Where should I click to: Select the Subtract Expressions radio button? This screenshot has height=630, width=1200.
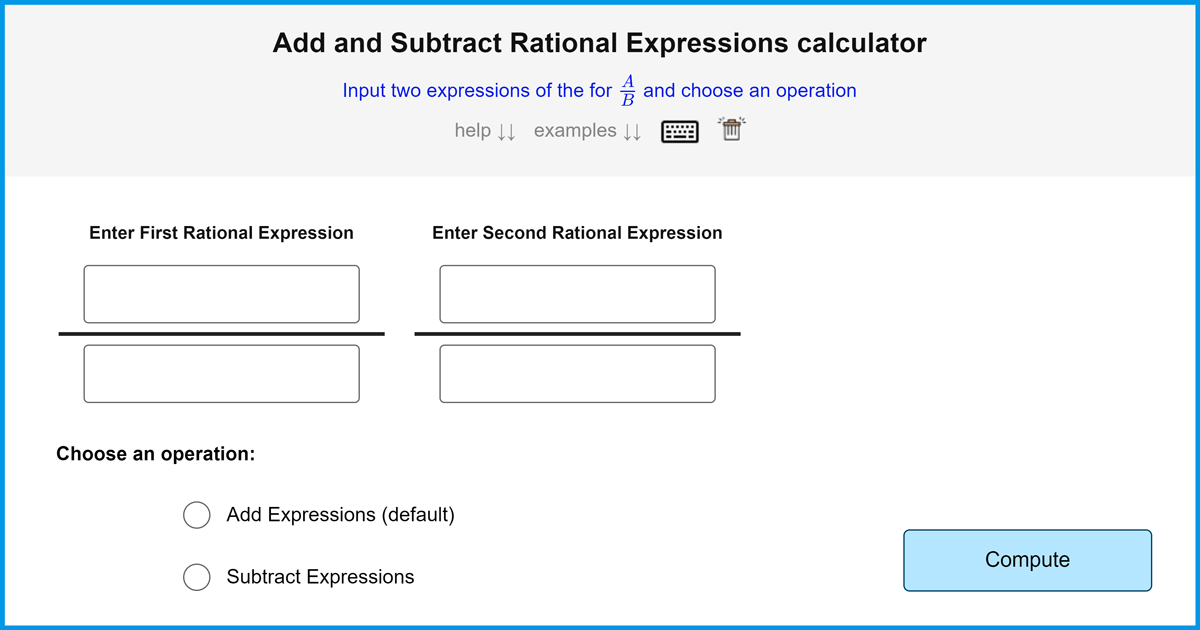pyautogui.click(x=197, y=577)
